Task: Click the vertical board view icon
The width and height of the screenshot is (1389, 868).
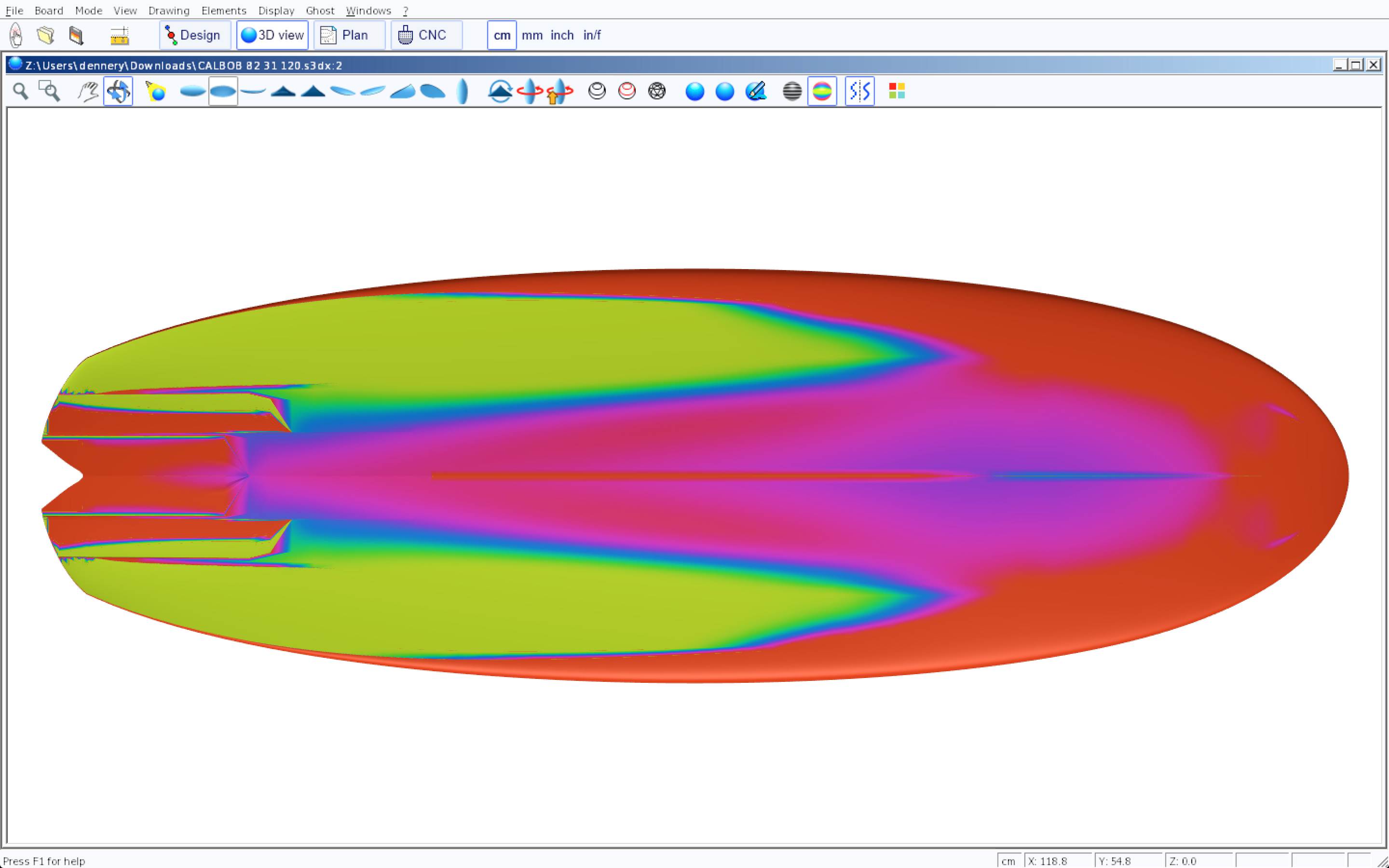Action: pyautogui.click(x=463, y=91)
